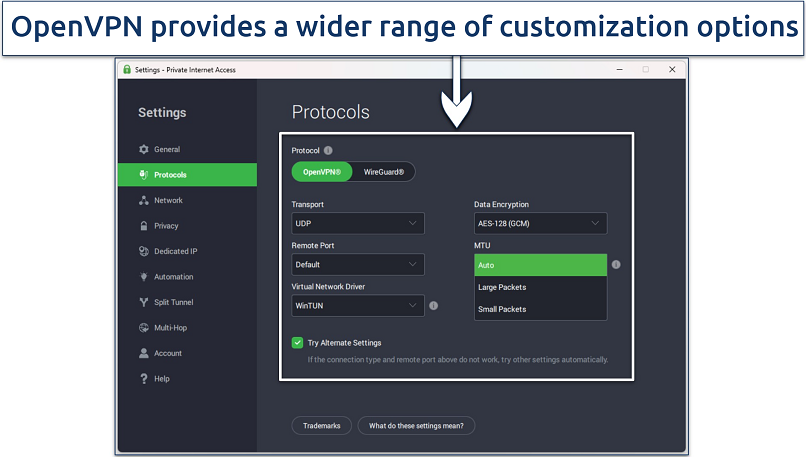Click the Automation icon in sidebar

pos(143,277)
